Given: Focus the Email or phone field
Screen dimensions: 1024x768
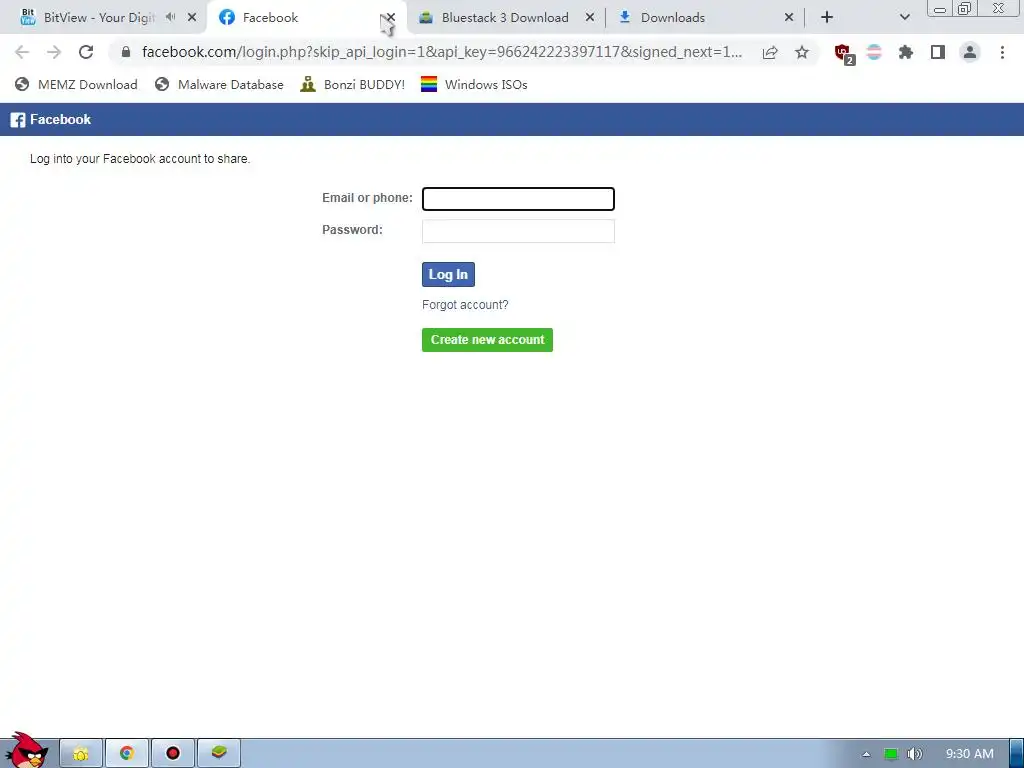Looking at the screenshot, I should click(518, 199).
